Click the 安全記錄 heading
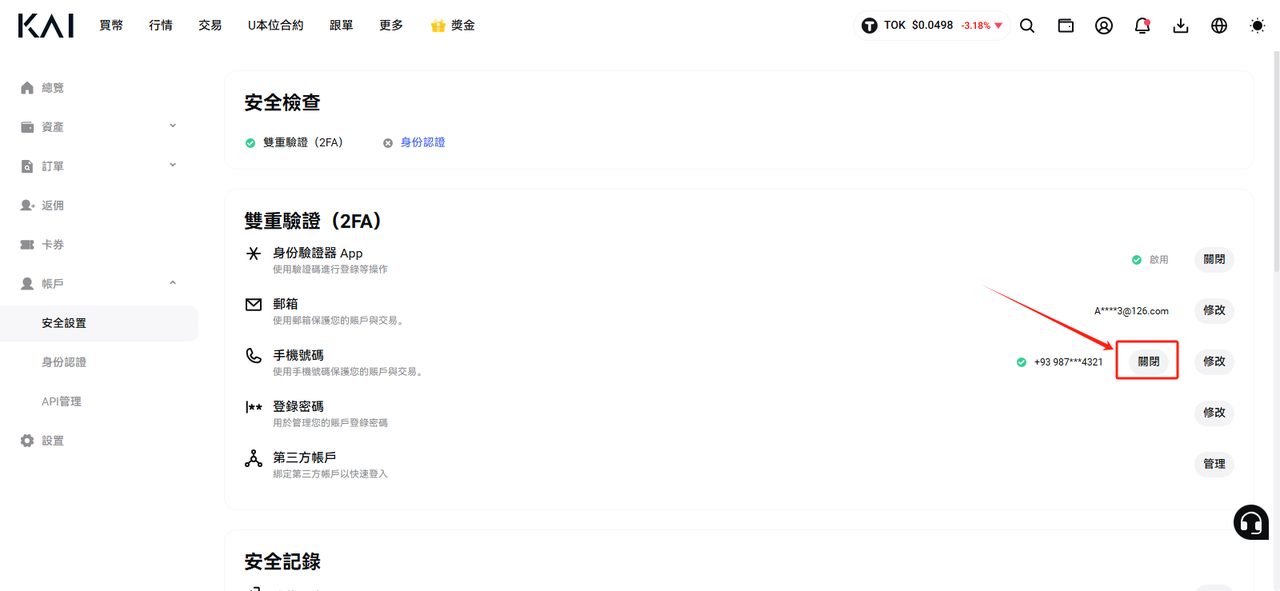 click(x=283, y=561)
